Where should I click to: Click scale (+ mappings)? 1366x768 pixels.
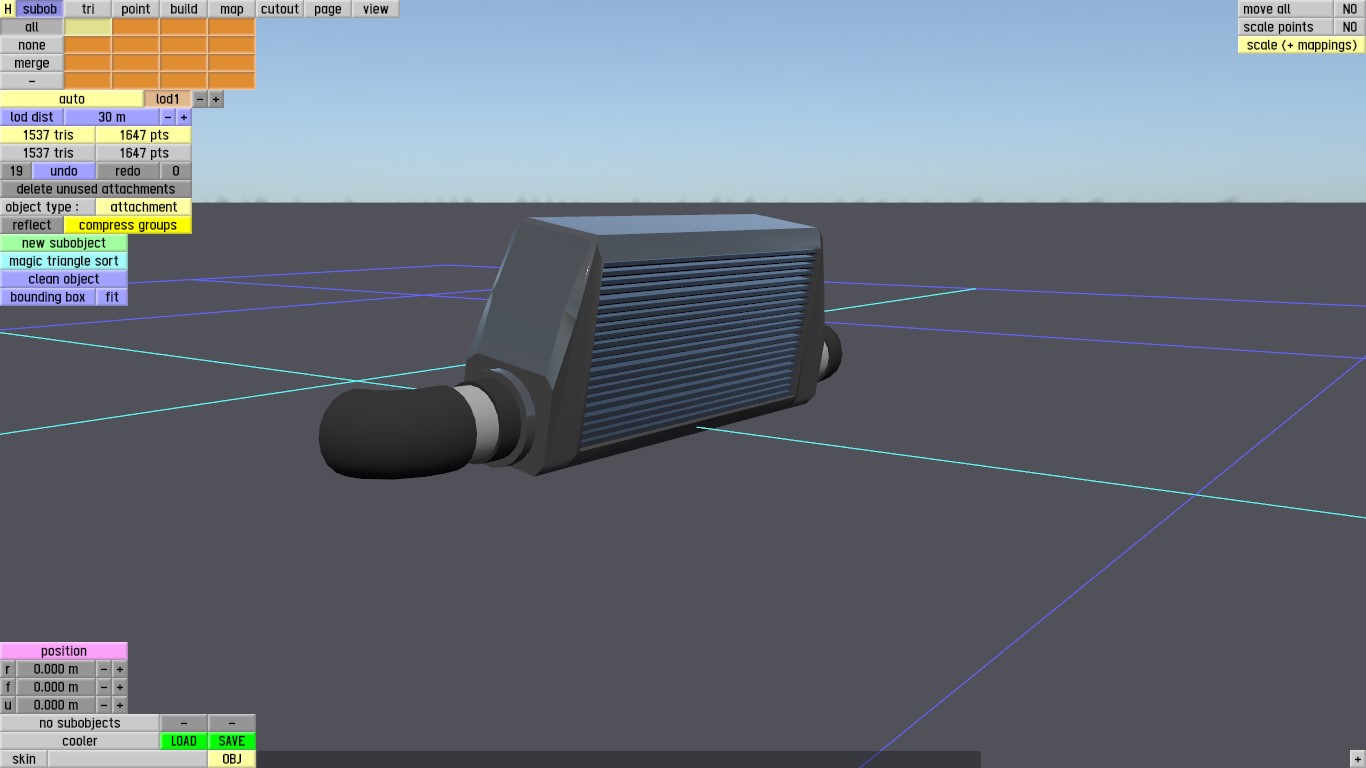[x=1302, y=45]
